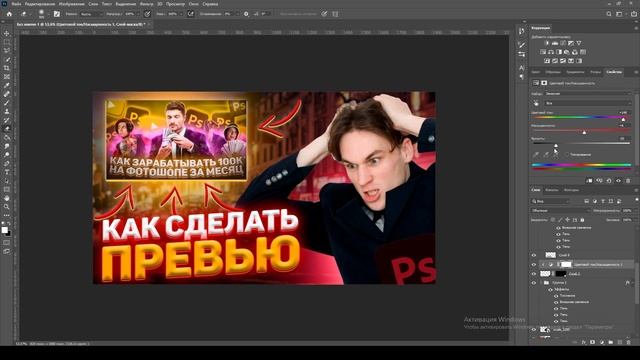Viewport: 640px width, 360px height.
Task: Select the Rectangular Marquee tool
Action: pyautogui.click(x=7, y=42)
